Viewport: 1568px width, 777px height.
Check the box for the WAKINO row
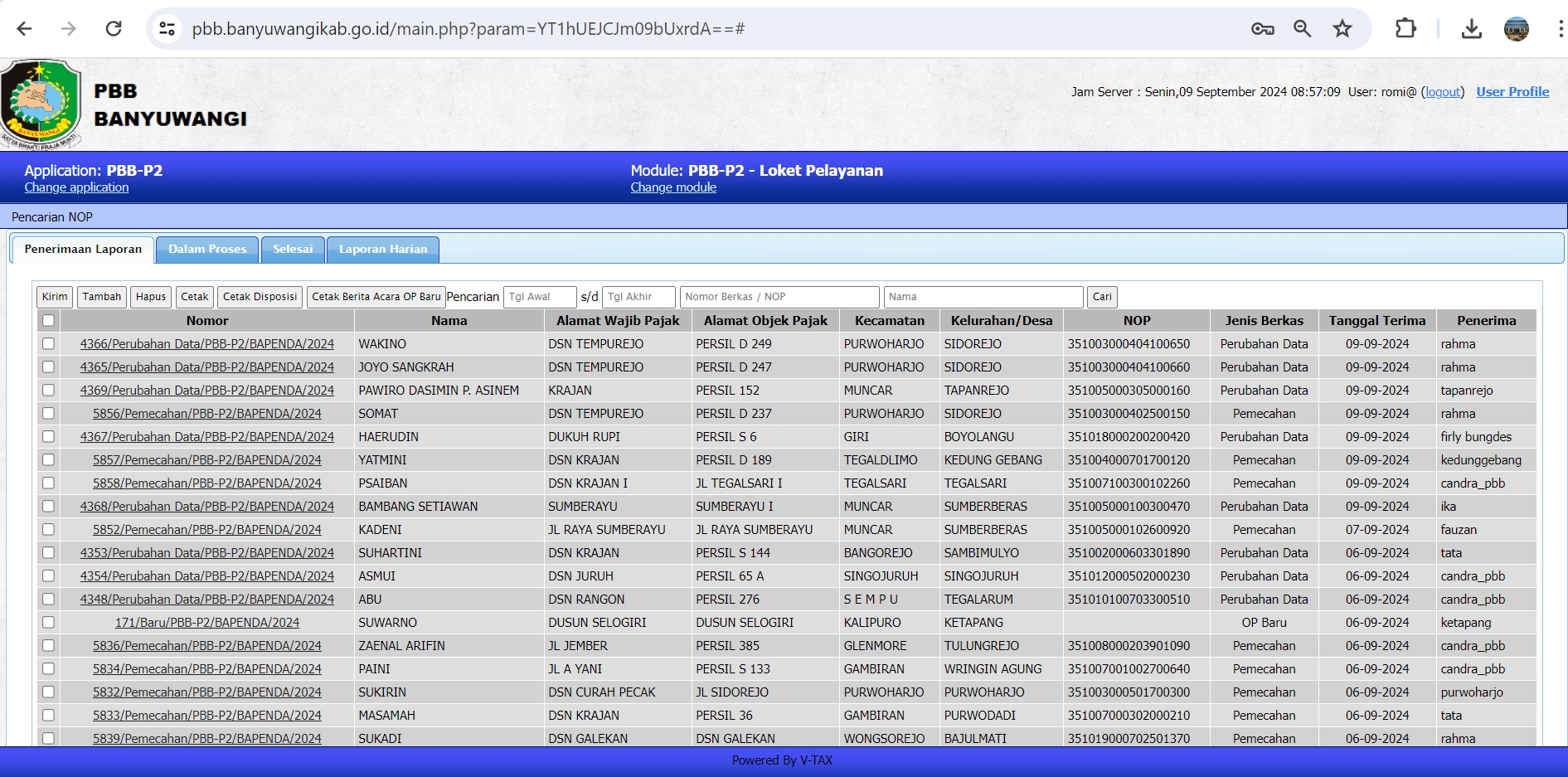(x=48, y=344)
